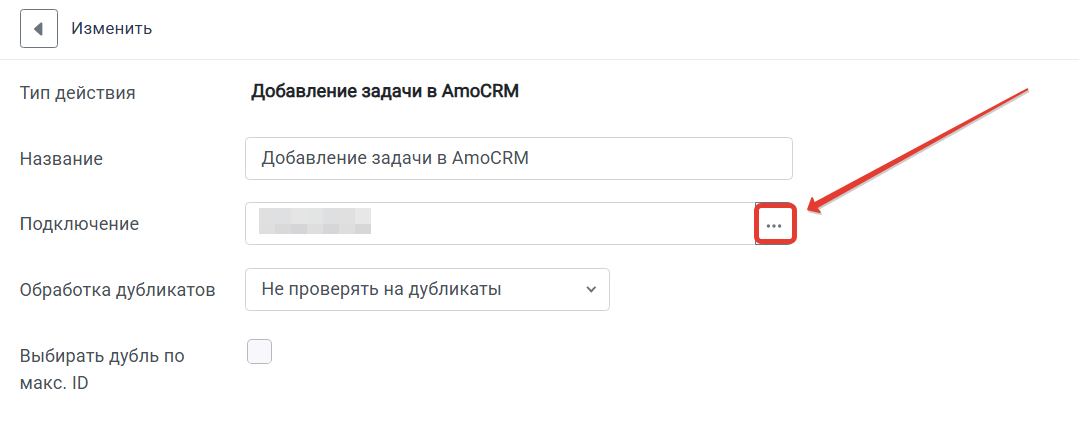Toggle the 'Выбирать дубль по макс. ID' checkbox
This screenshot has width=1079, height=430.
[259, 352]
